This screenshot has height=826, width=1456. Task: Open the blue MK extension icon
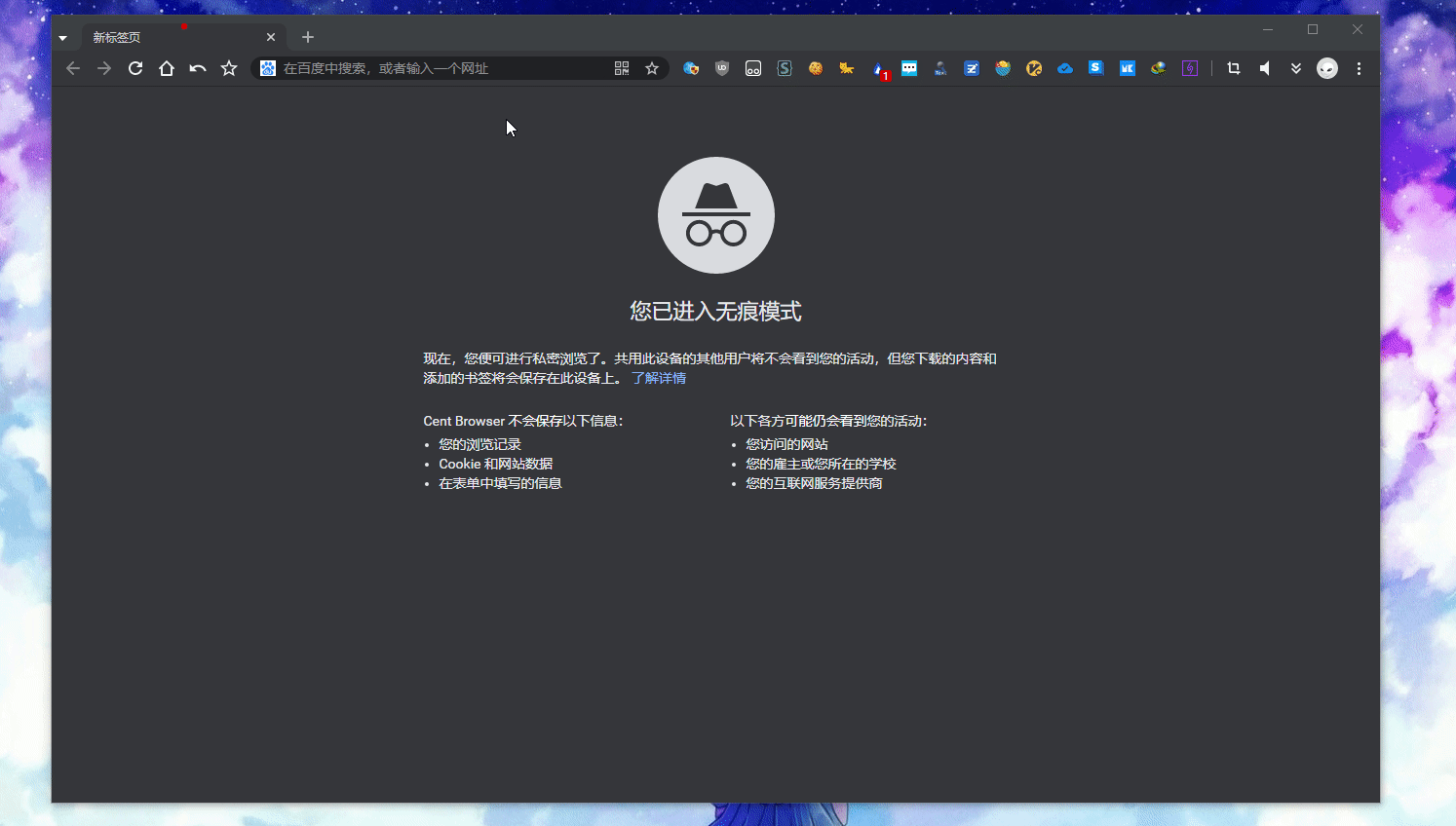point(1128,68)
